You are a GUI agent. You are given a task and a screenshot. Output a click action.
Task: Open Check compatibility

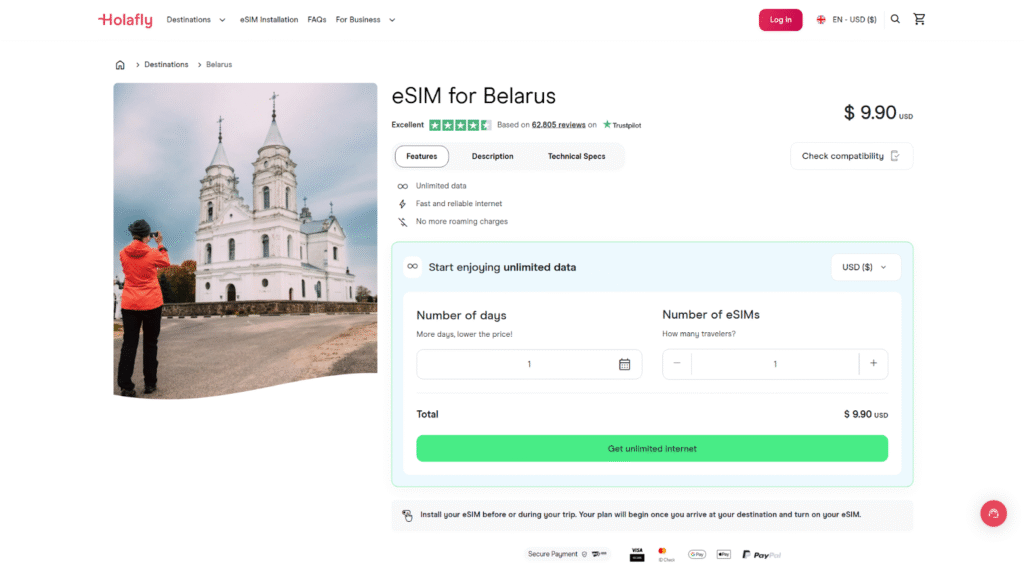click(851, 156)
